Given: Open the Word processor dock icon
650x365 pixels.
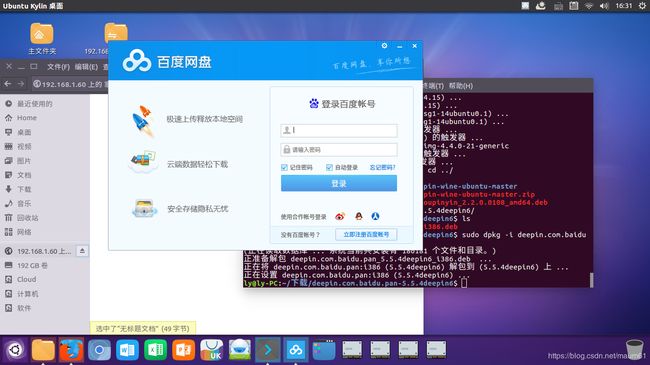Looking at the screenshot, I should point(127,350).
